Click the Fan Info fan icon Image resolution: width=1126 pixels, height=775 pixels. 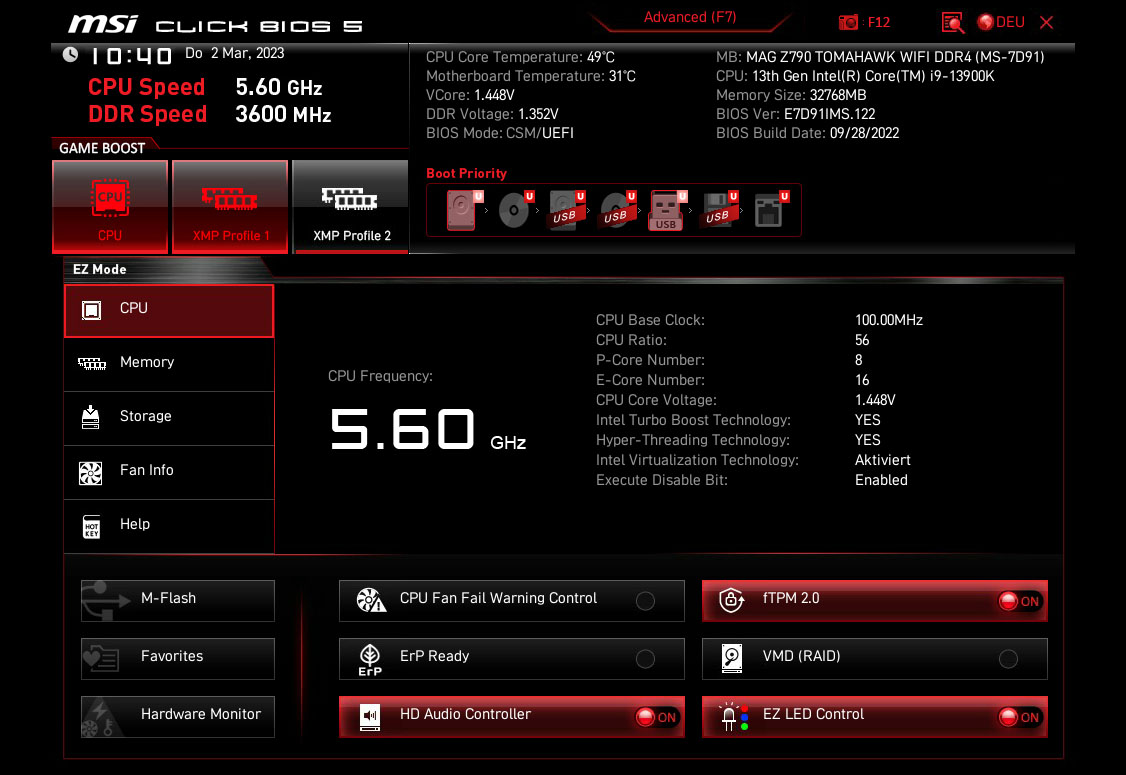(x=90, y=473)
